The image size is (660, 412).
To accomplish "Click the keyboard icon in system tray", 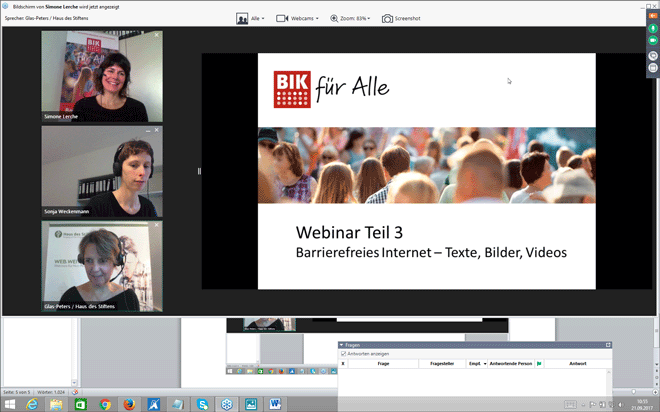I will pos(570,404).
